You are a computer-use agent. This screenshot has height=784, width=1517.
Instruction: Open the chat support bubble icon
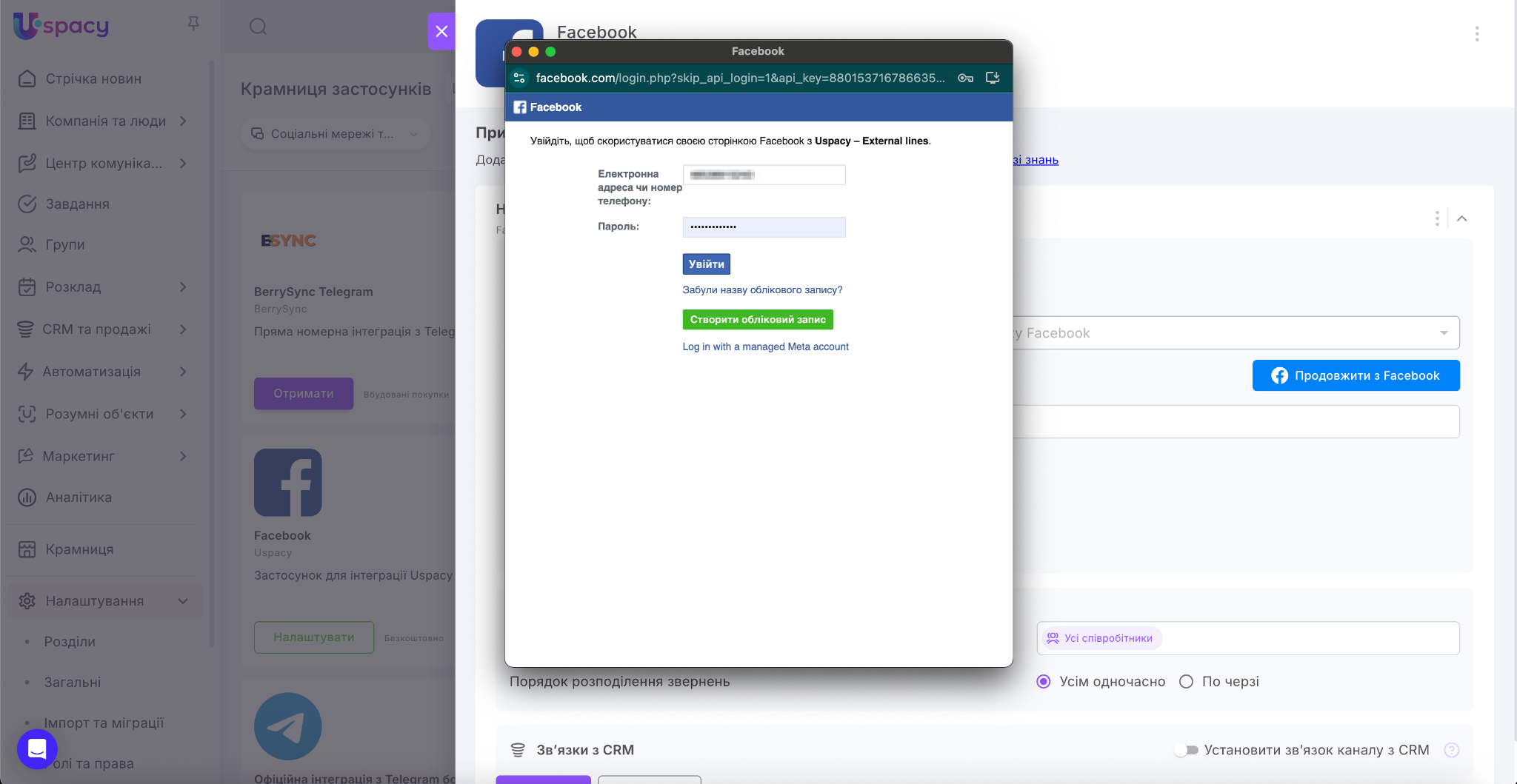[37, 748]
